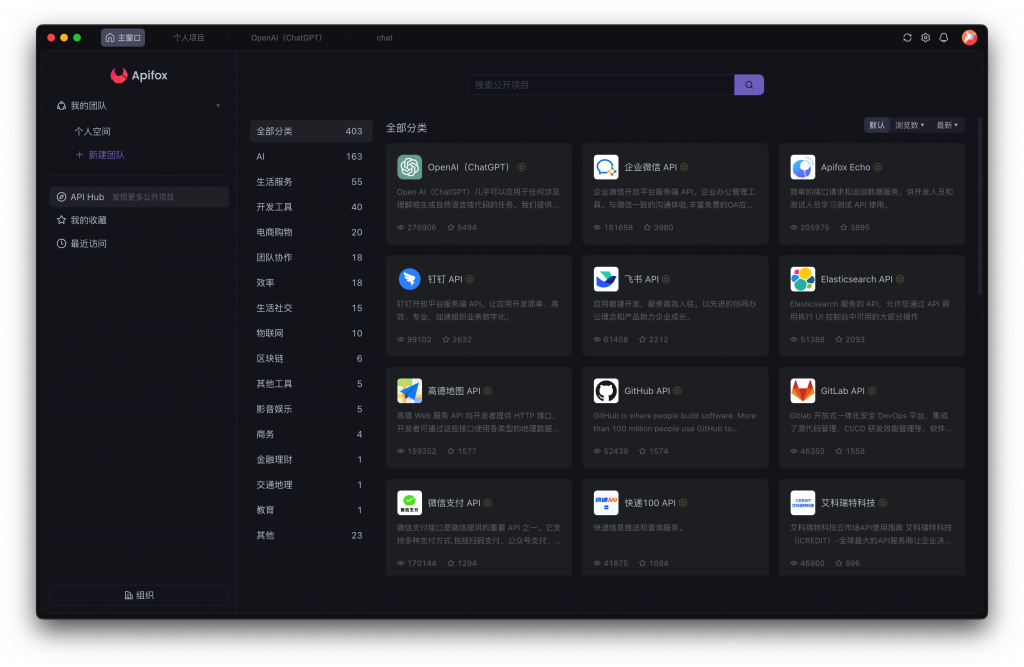1024x667 pixels.
Task: Select the 效率 category
Action: pyautogui.click(x=311, y=283)
